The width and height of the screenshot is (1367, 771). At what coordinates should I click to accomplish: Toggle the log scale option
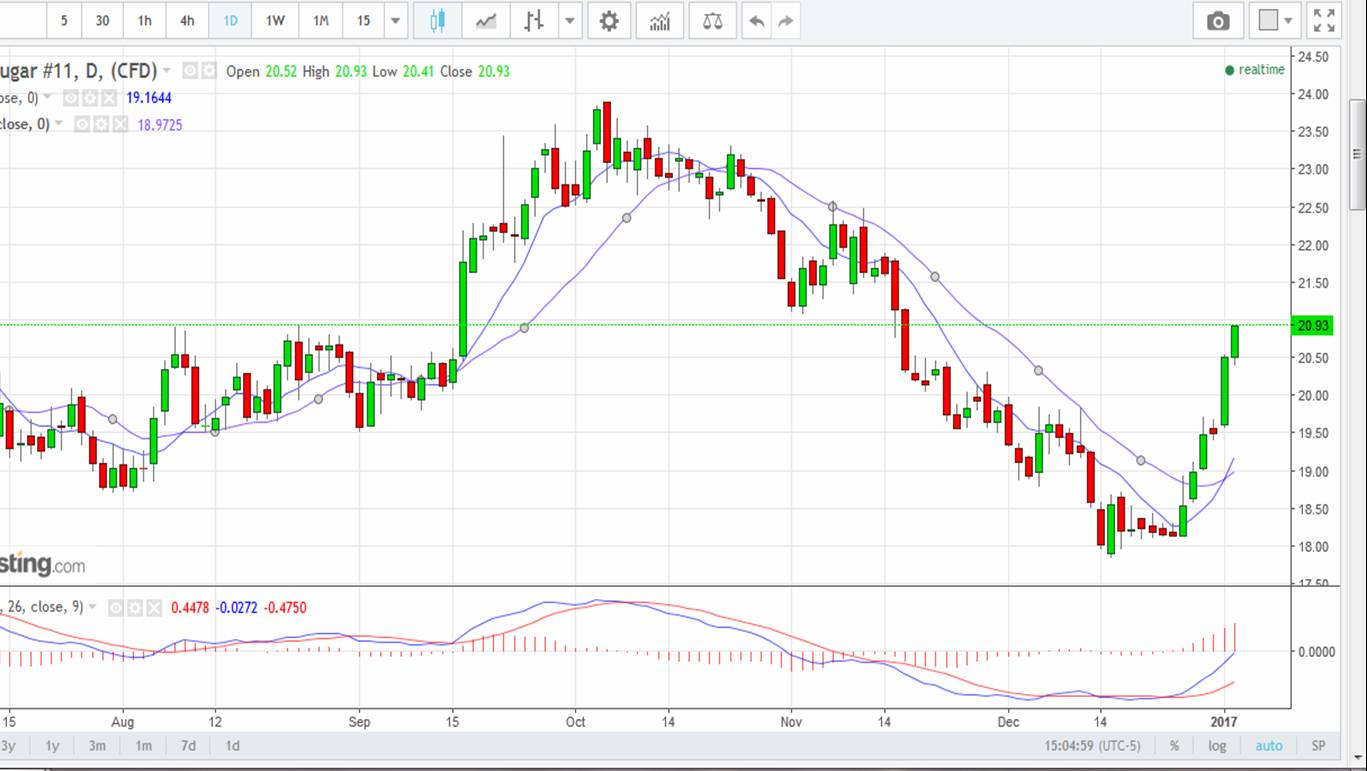(x=1217, y=746)
